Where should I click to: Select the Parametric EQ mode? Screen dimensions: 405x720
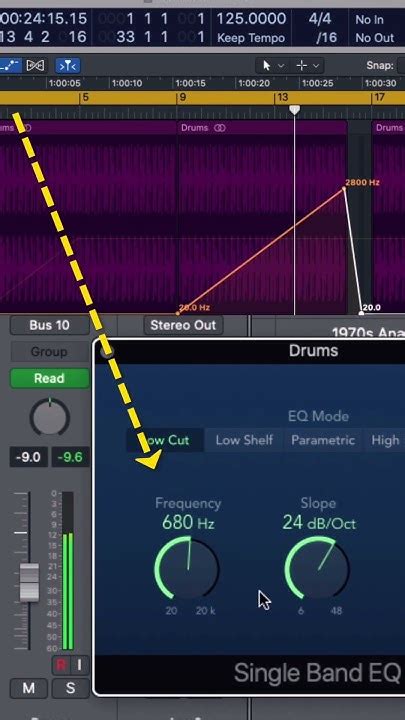click(x=323, y=440)
